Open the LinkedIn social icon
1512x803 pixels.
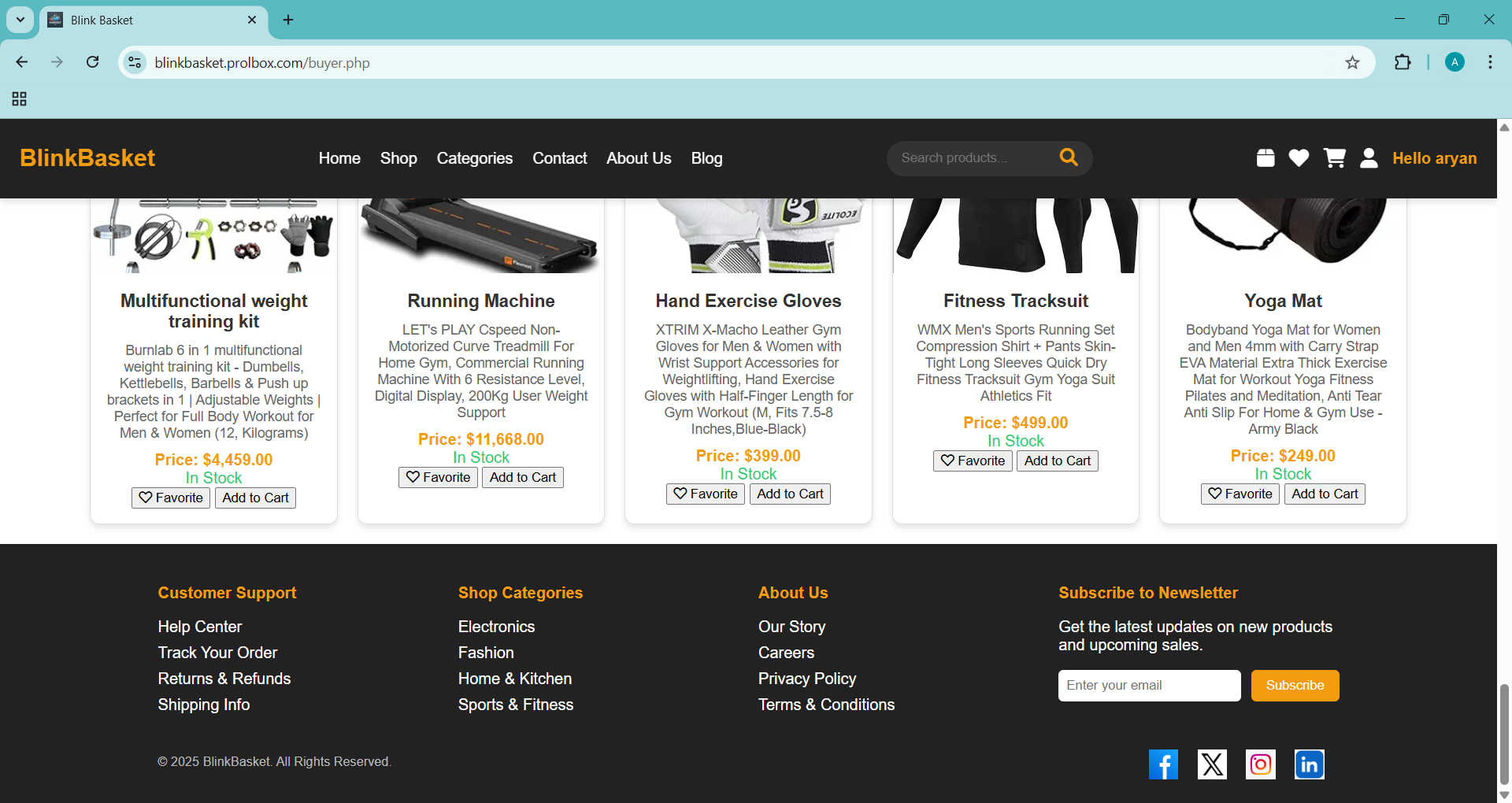coord(1310,764)
